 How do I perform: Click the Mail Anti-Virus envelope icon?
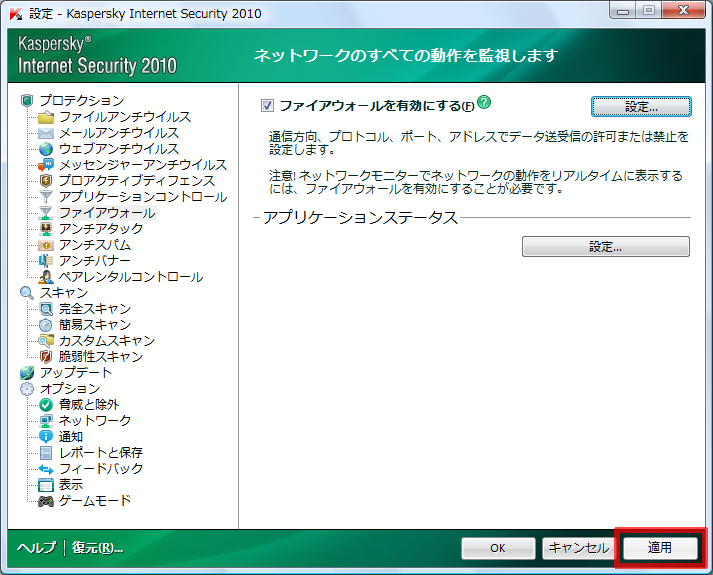(46, 133)
